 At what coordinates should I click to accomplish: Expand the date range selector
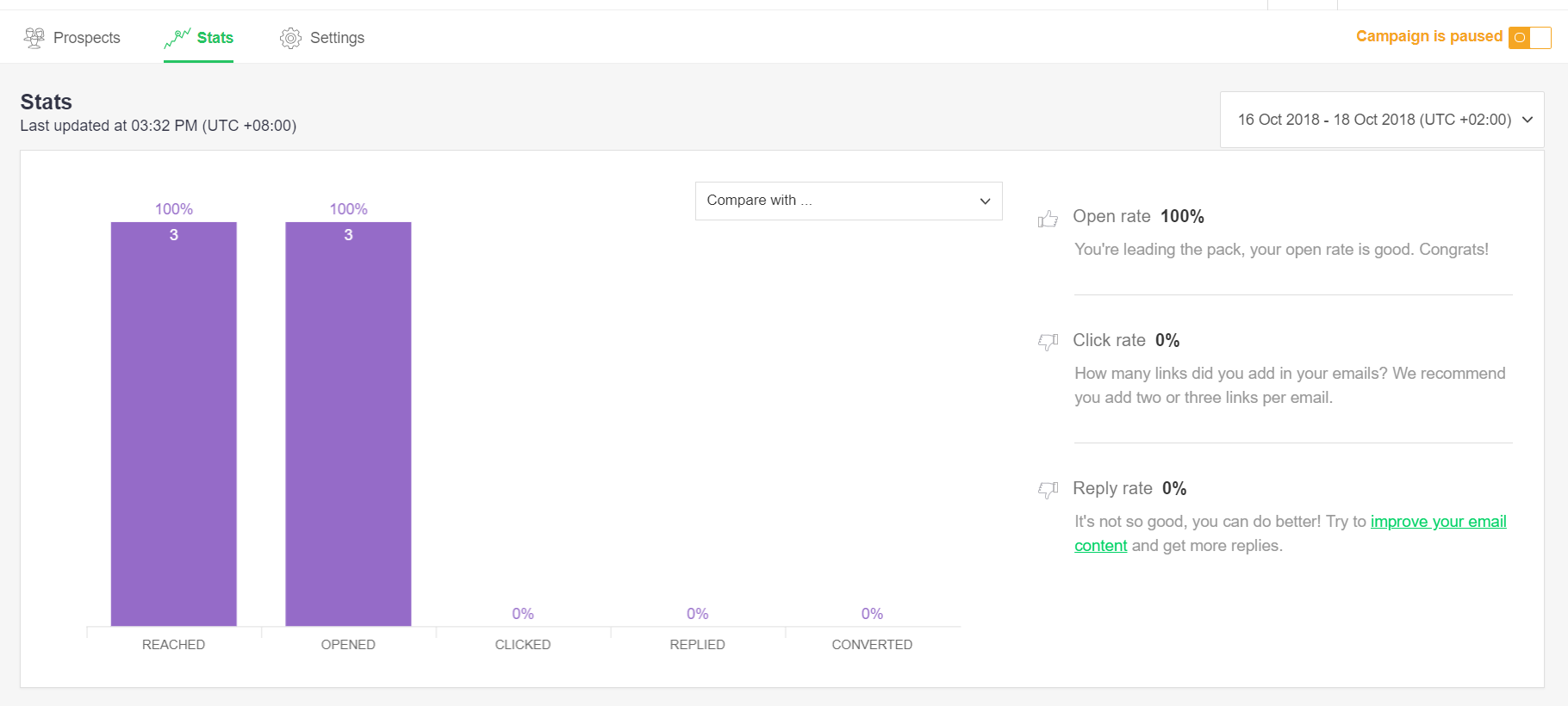(1381, 120)
